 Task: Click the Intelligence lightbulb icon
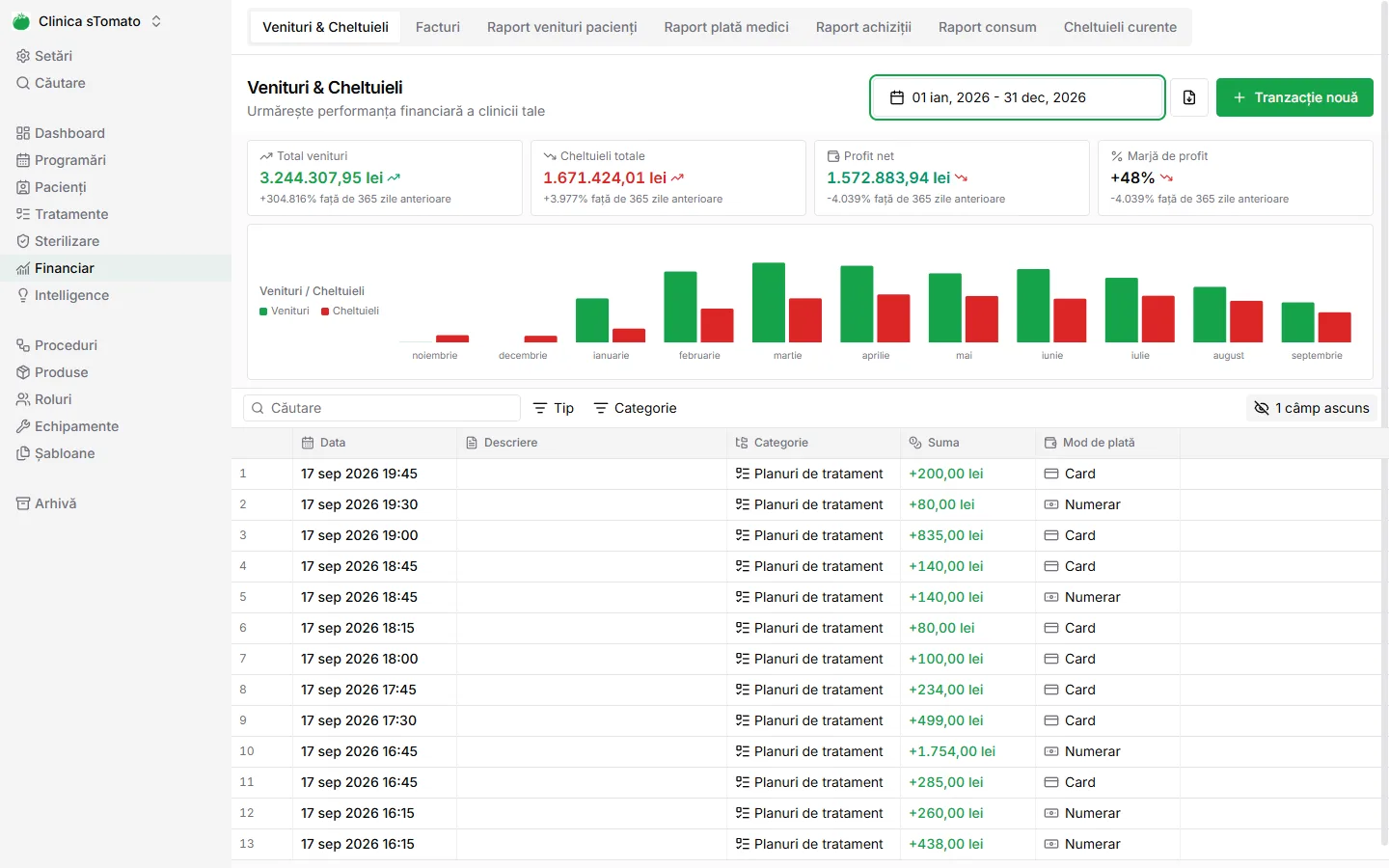point(23,295)
